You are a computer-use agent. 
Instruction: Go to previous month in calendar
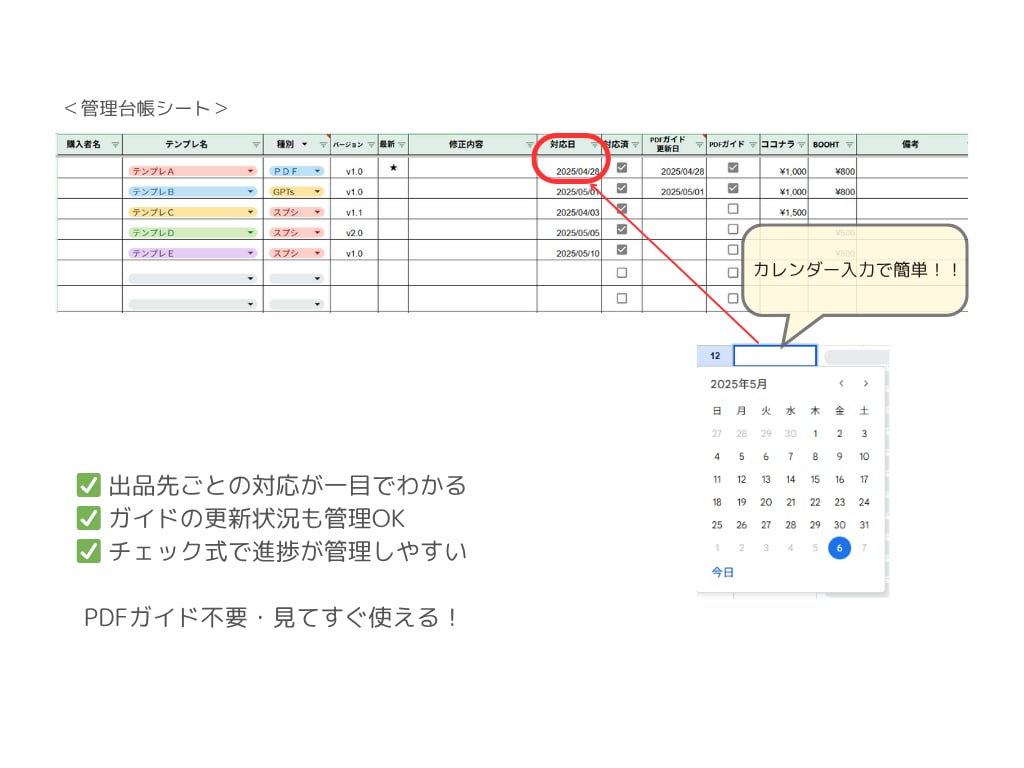(841, 383)
